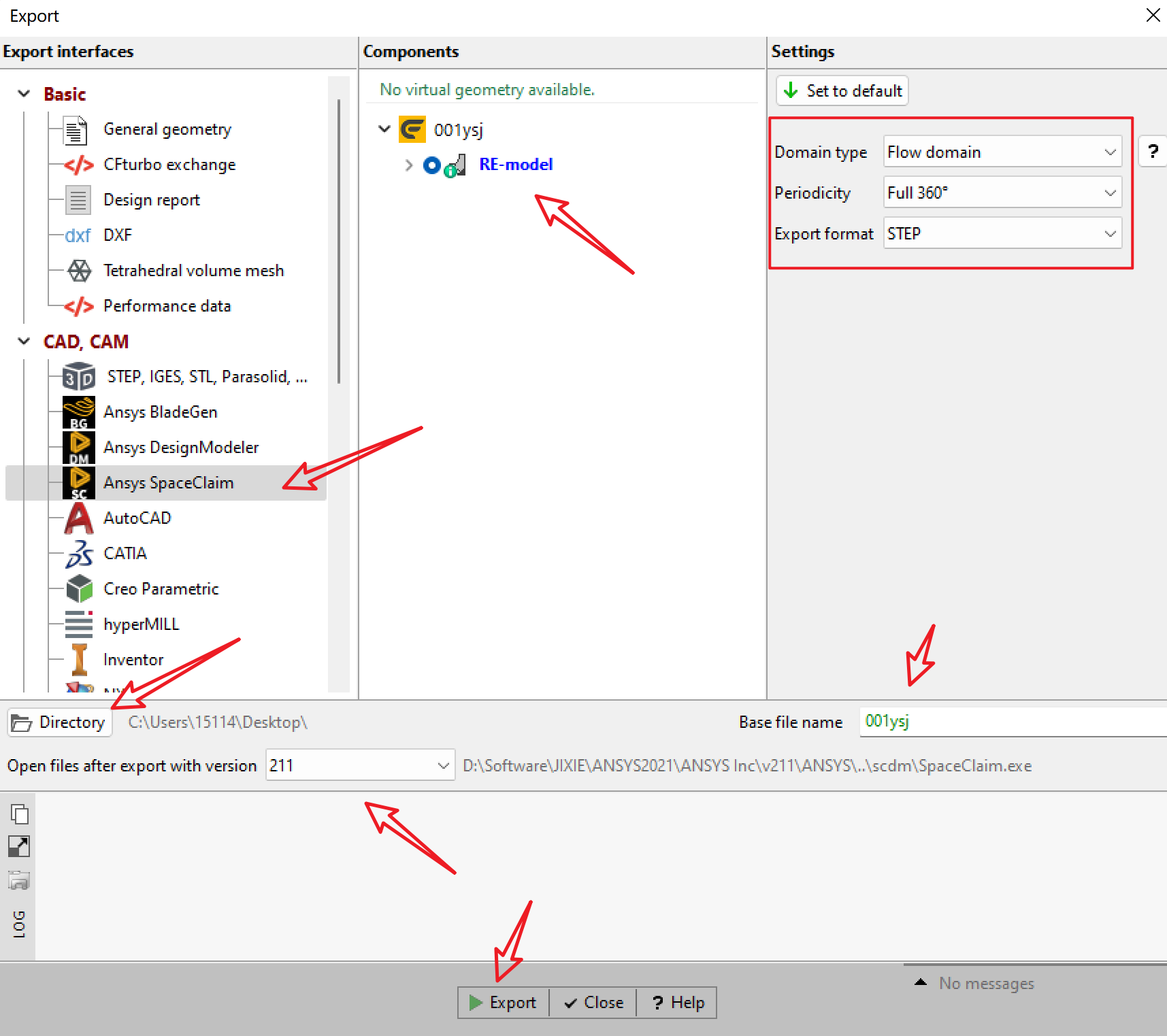Image resolution: width=1167 pixels, height=1036 pixels.
Task: Select the CATIA export icon
Action: point(79,554)
